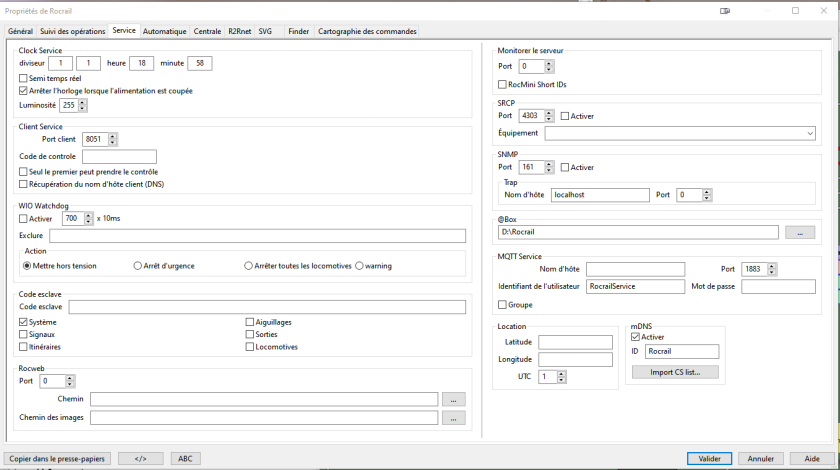Click the MQTT Nom d'hôte text field
The height and width of the screenshot is (470, 840).
coord(635,269)
